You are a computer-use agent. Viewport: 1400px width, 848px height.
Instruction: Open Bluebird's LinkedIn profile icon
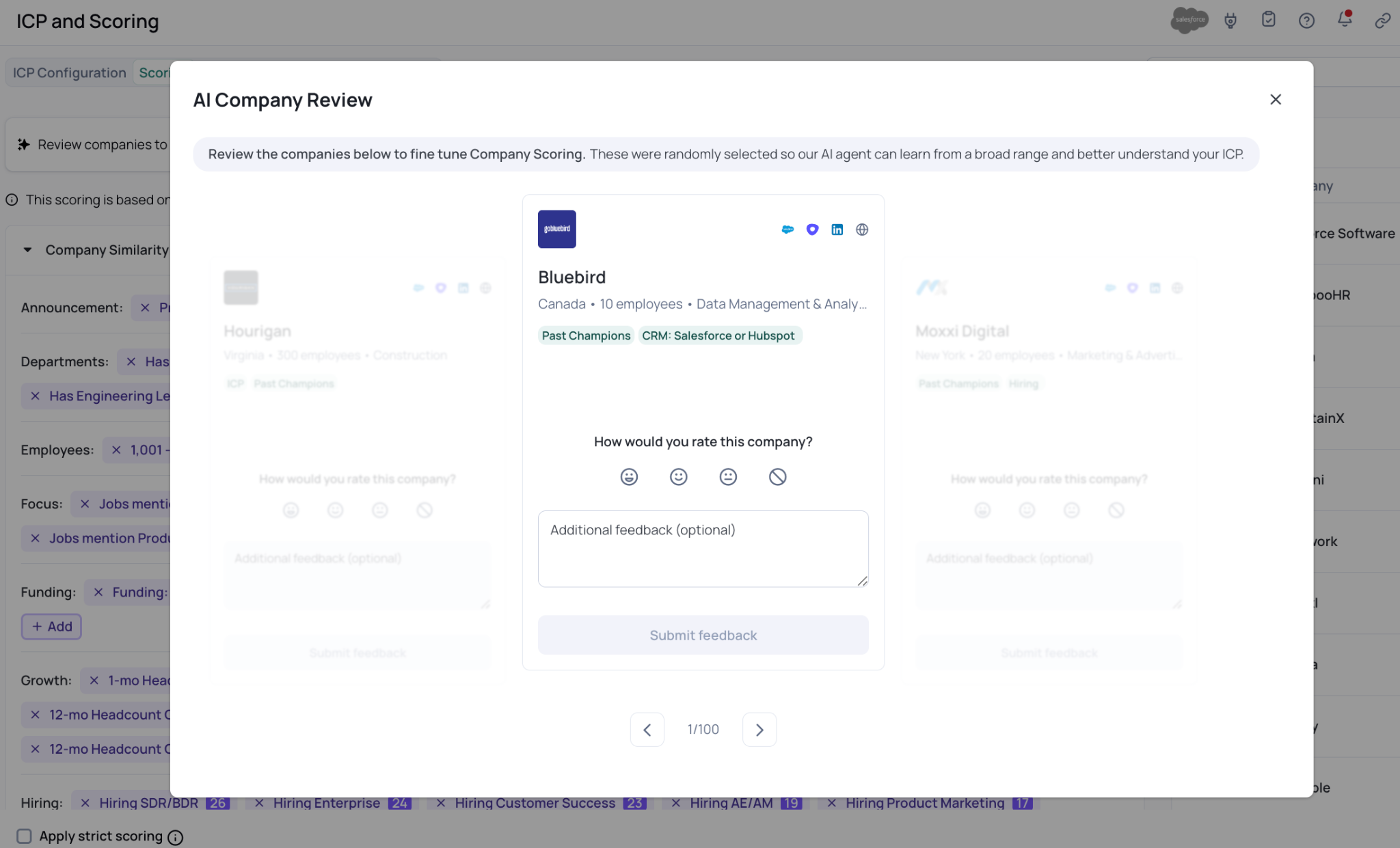coord(837,230)
